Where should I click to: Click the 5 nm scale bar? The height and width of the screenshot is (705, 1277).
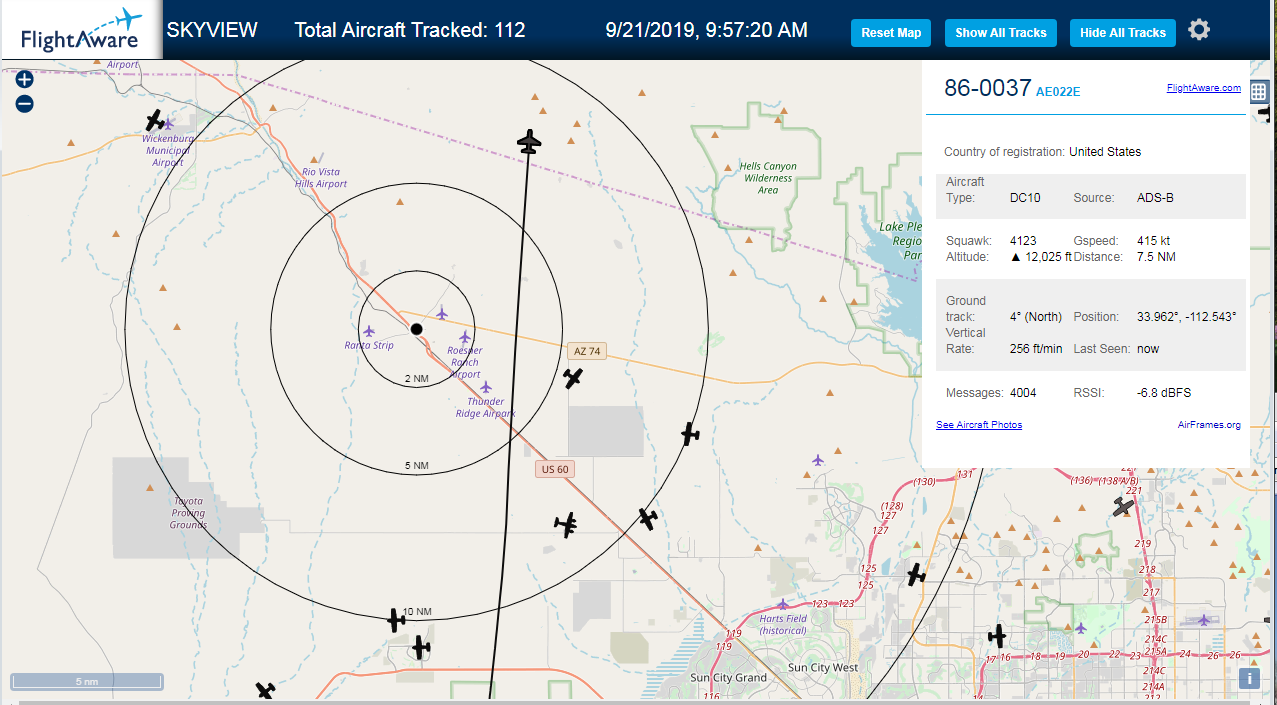pos(87,682)
